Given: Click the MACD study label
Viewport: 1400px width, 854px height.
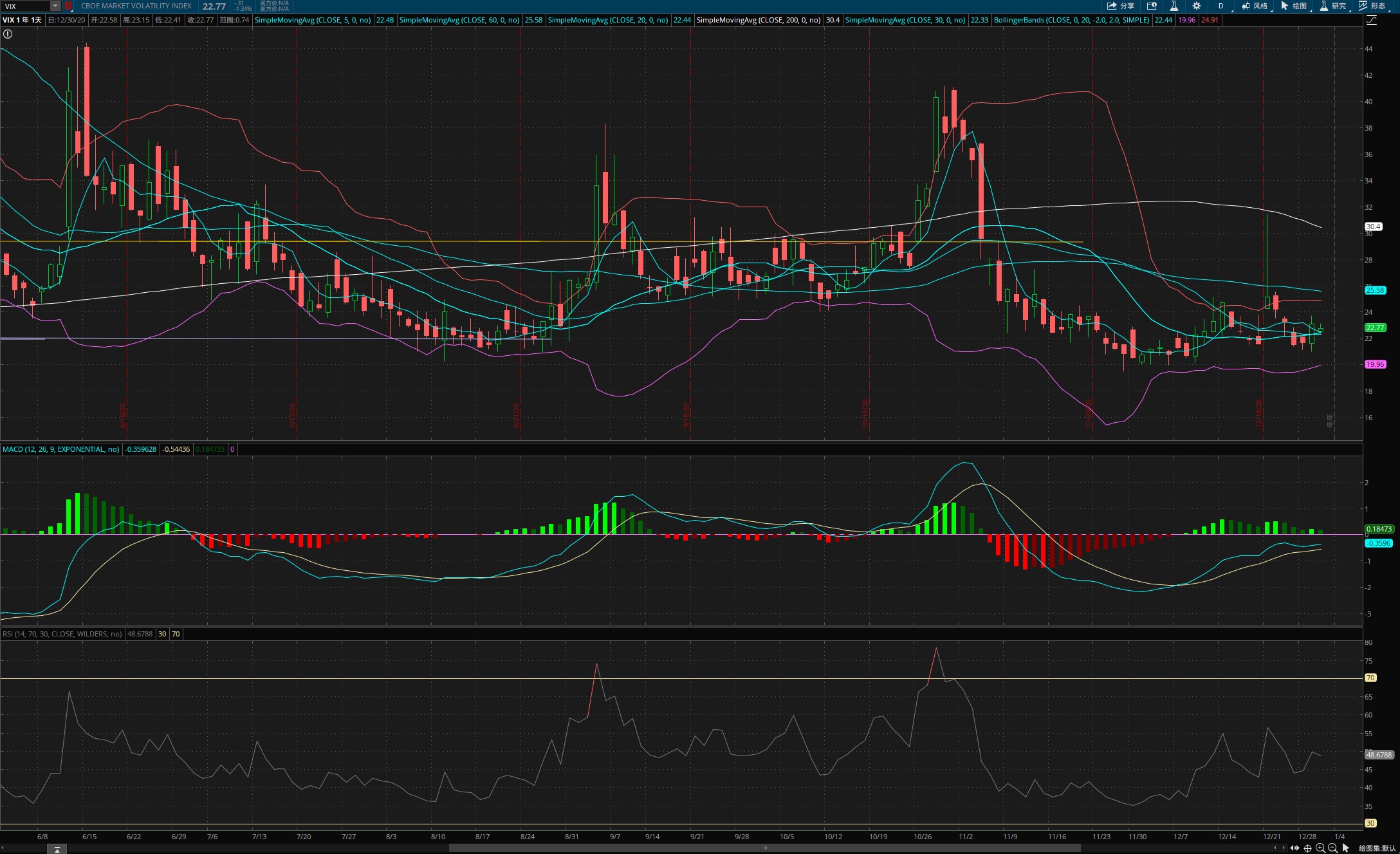Looking at the screenshot, I should coord(61,449).
